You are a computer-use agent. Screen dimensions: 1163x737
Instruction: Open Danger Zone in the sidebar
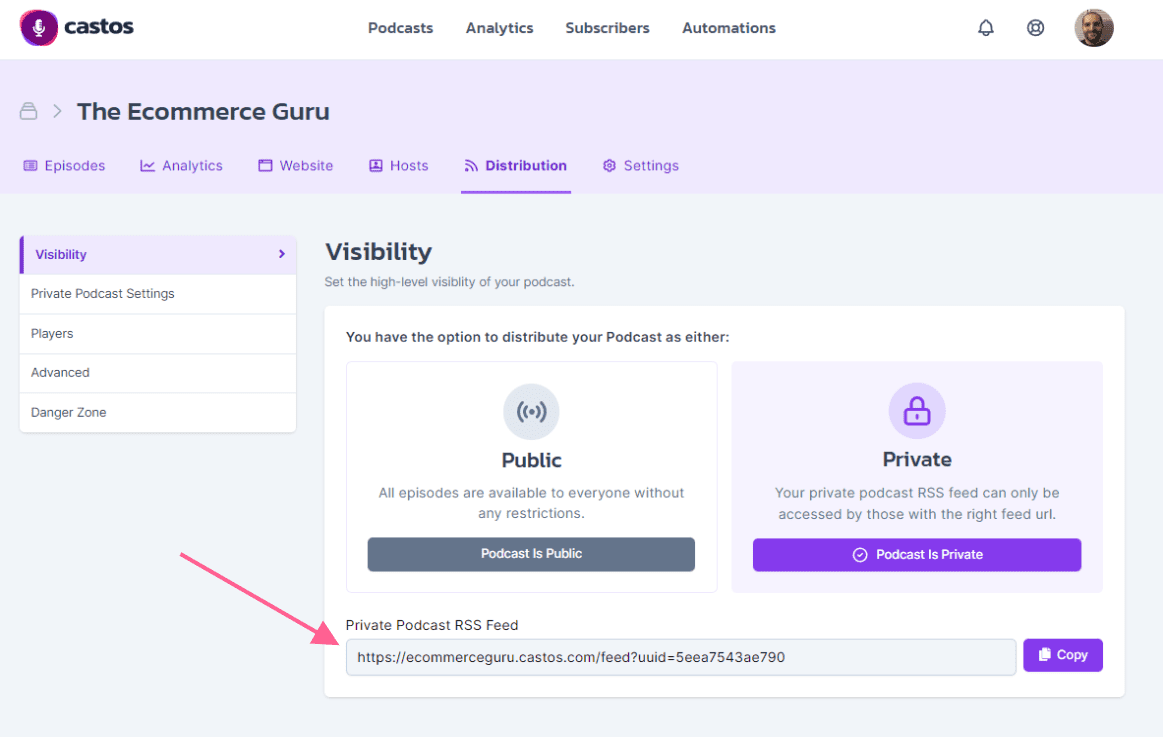pyautogui.click(x=158, y=412)
